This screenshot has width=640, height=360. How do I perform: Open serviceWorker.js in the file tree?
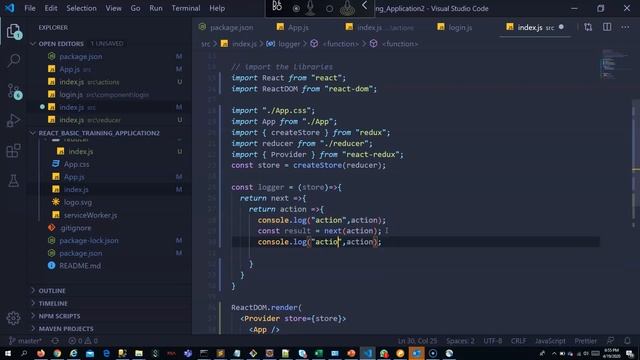[90, 215]
